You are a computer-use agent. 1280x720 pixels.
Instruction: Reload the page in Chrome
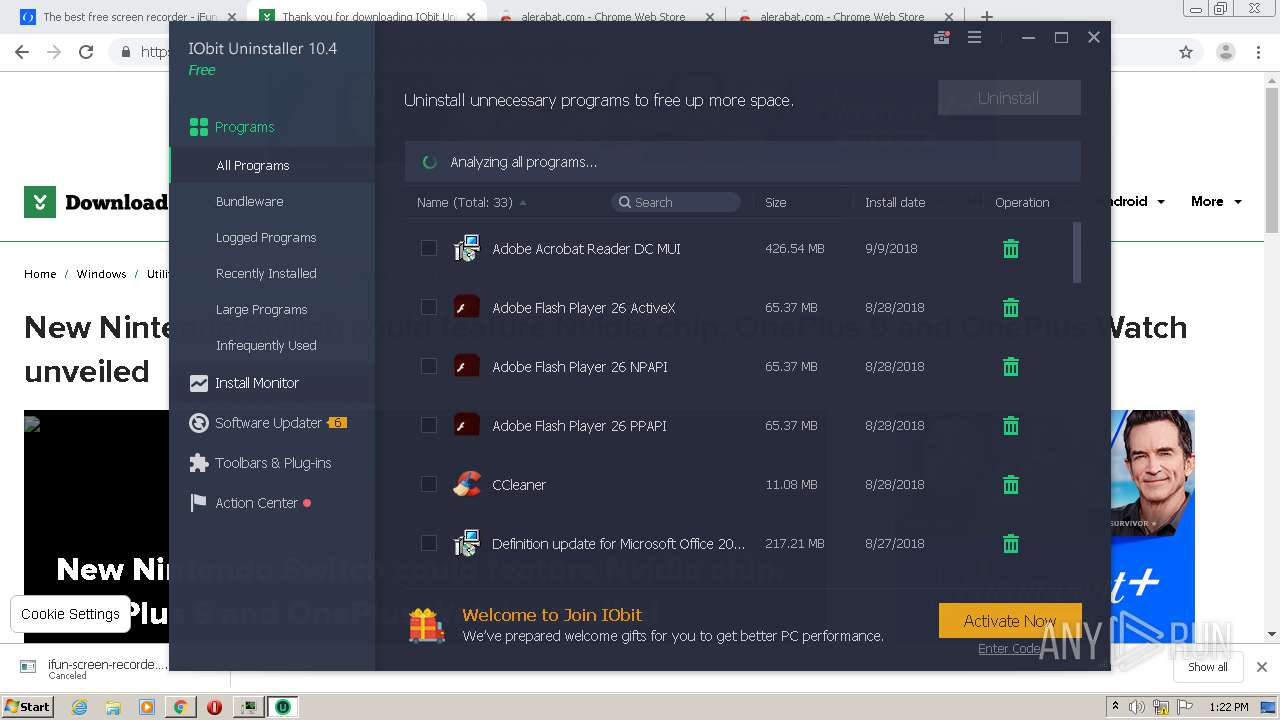pos(86,52)
